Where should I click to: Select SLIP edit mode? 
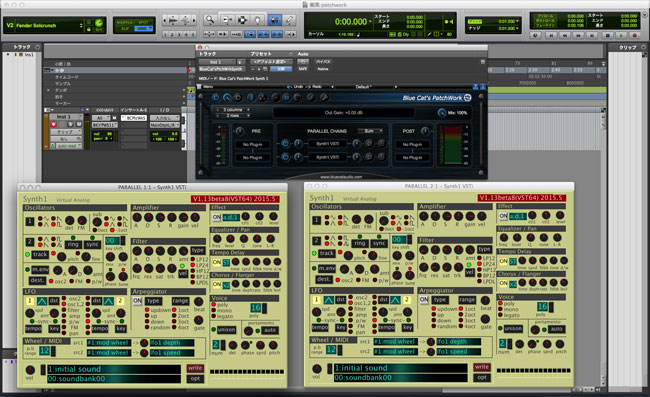click(x=124, y=29)
